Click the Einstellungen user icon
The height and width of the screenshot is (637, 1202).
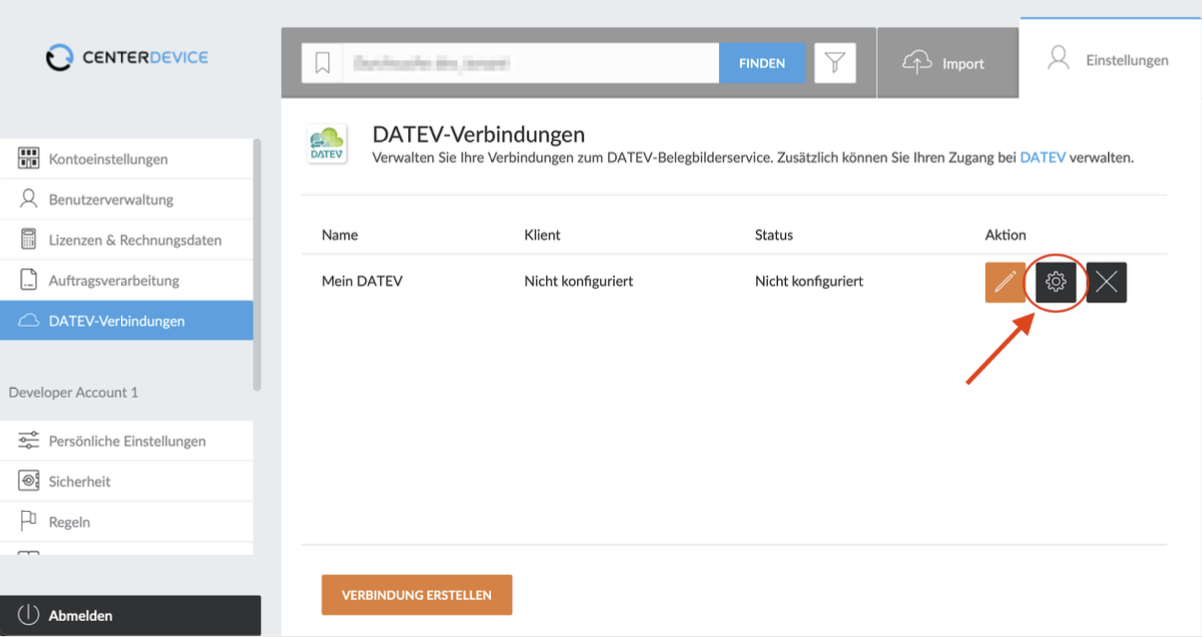tap(1058, 59)
